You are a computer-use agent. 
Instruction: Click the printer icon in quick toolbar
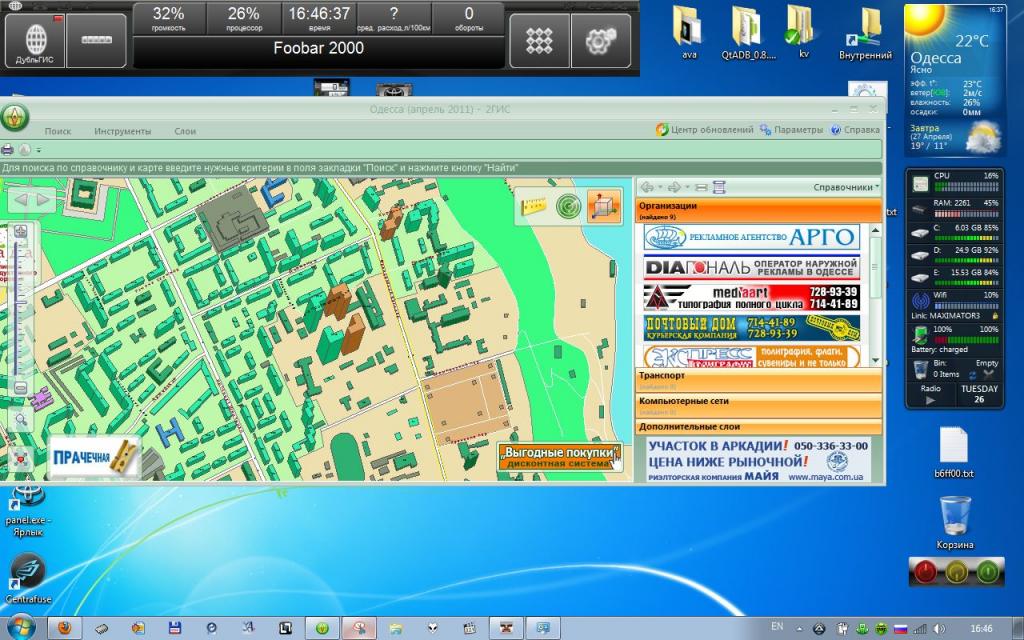pyautogui.click(x=8, y=150)
